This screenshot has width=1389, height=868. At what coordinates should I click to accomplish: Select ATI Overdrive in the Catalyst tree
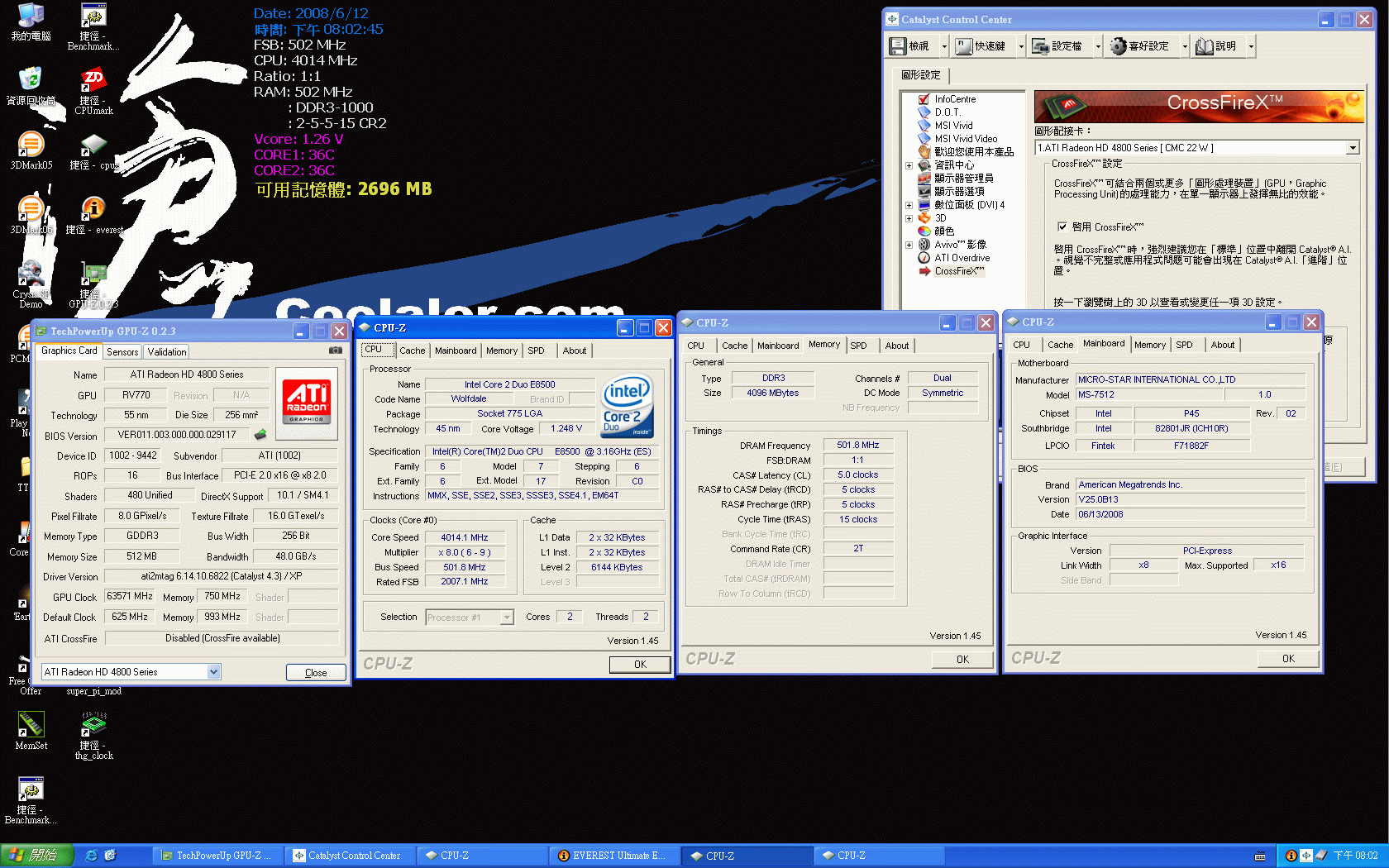point(962,258)
